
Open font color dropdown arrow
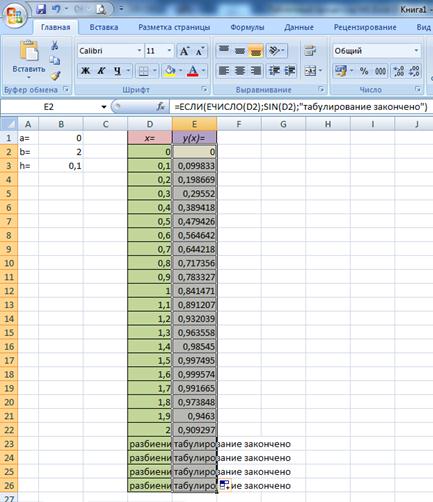203,71
